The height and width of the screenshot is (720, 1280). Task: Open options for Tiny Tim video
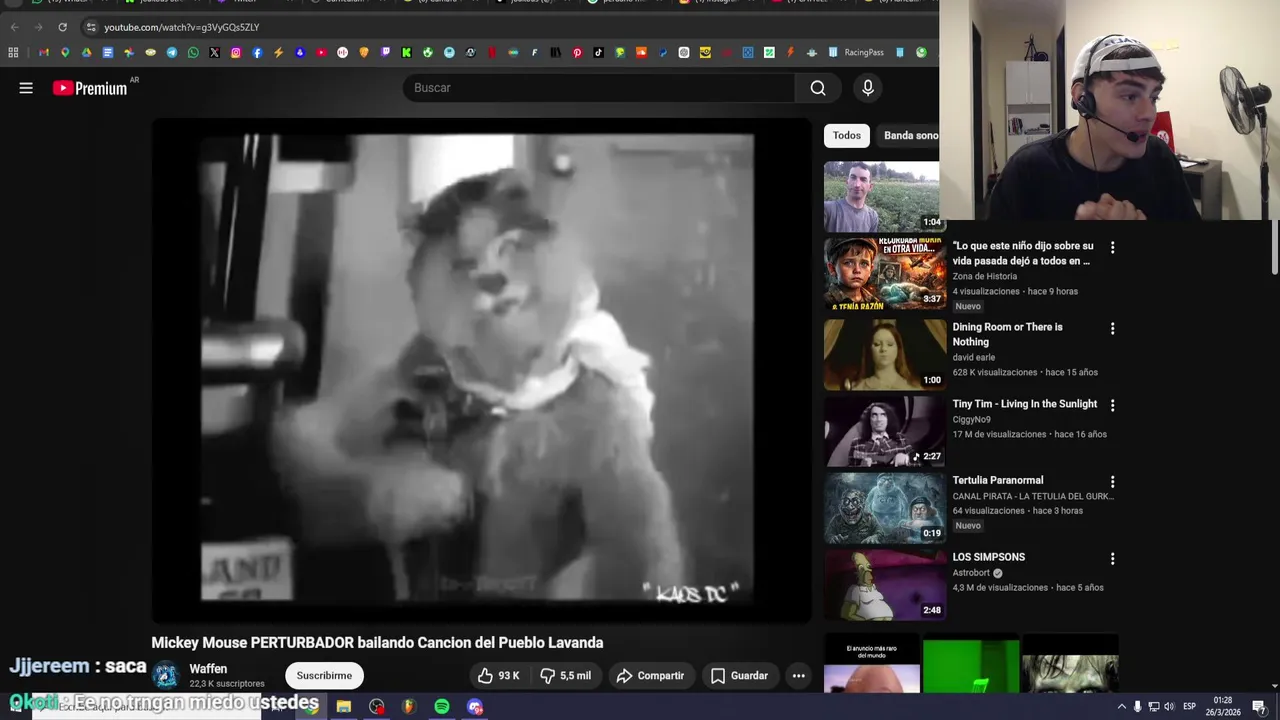pos(1112,405)
